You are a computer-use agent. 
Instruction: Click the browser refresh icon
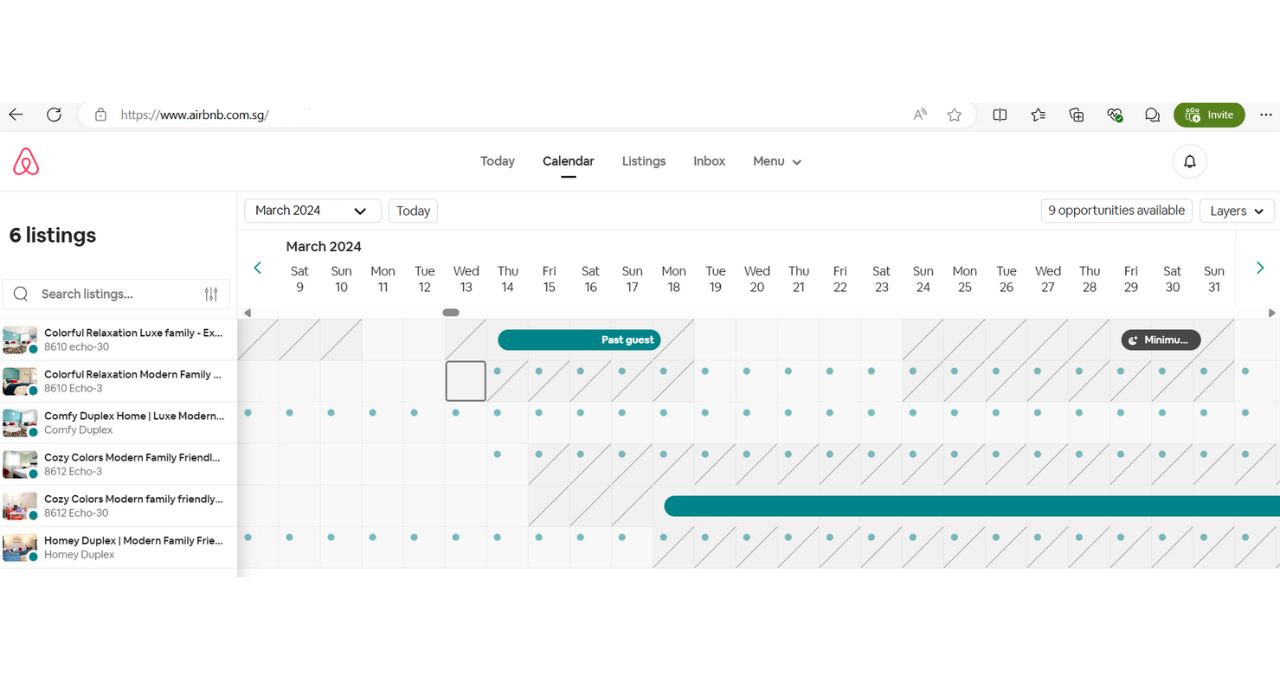pos(54,115)
